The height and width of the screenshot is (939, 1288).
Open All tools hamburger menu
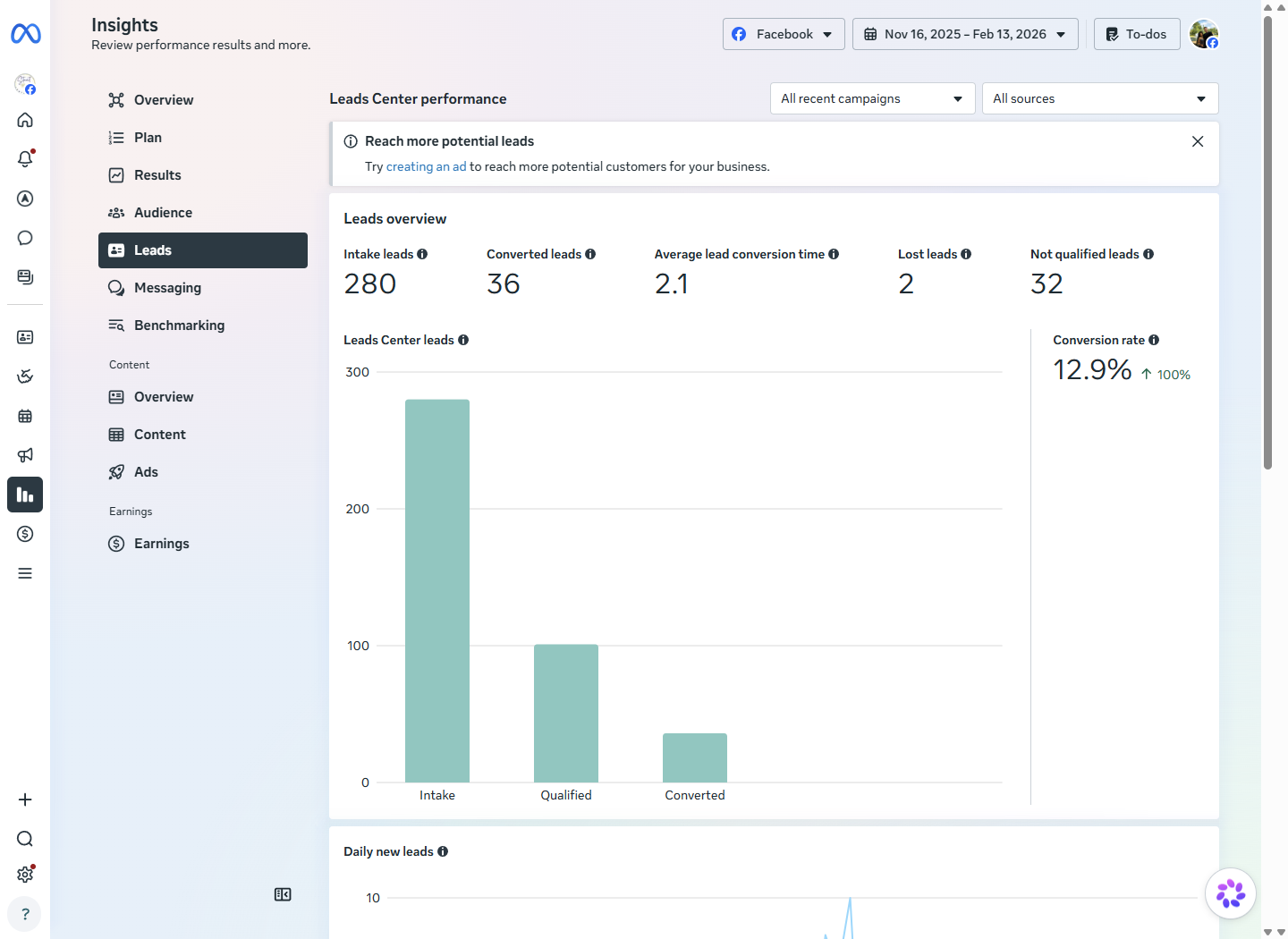tap(25, 573)
